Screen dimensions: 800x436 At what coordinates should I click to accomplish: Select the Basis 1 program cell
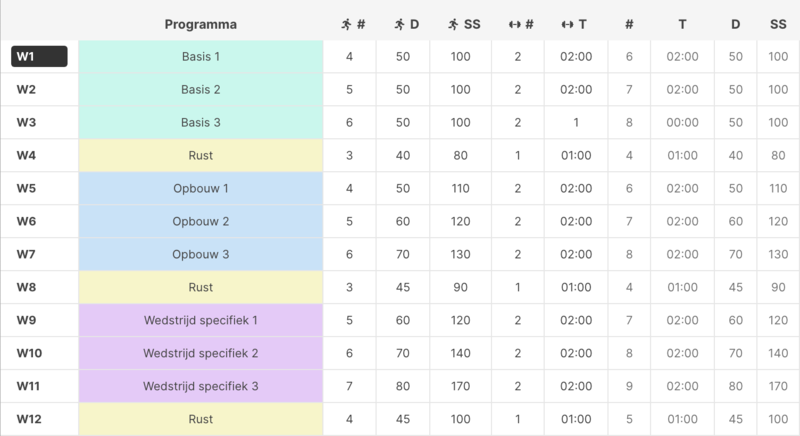(200, 57)
